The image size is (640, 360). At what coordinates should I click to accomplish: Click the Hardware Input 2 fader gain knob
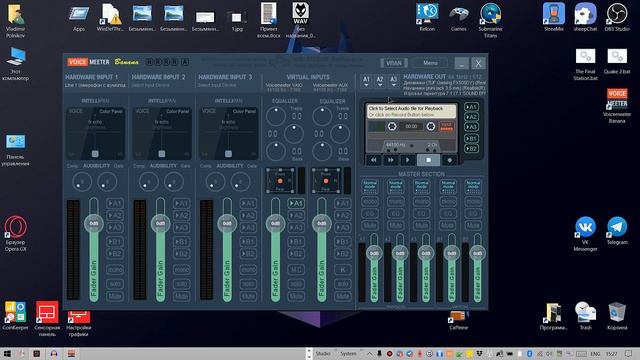pyautogui.click(x=160, y=224)
